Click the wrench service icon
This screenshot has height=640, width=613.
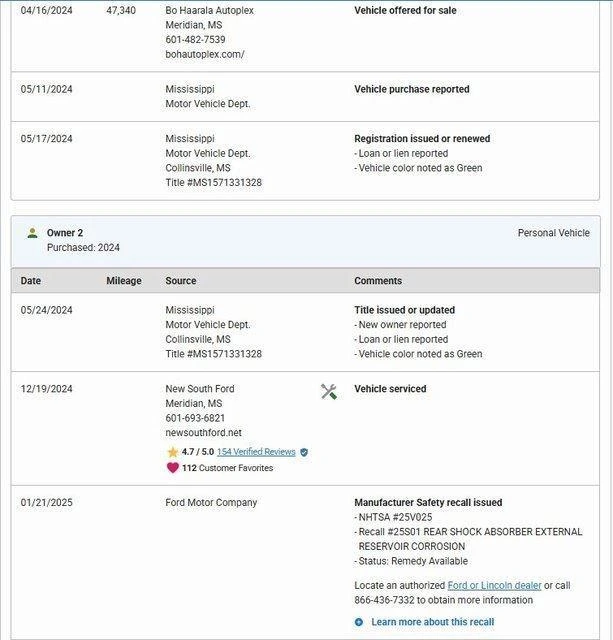[x=328, y=392]
